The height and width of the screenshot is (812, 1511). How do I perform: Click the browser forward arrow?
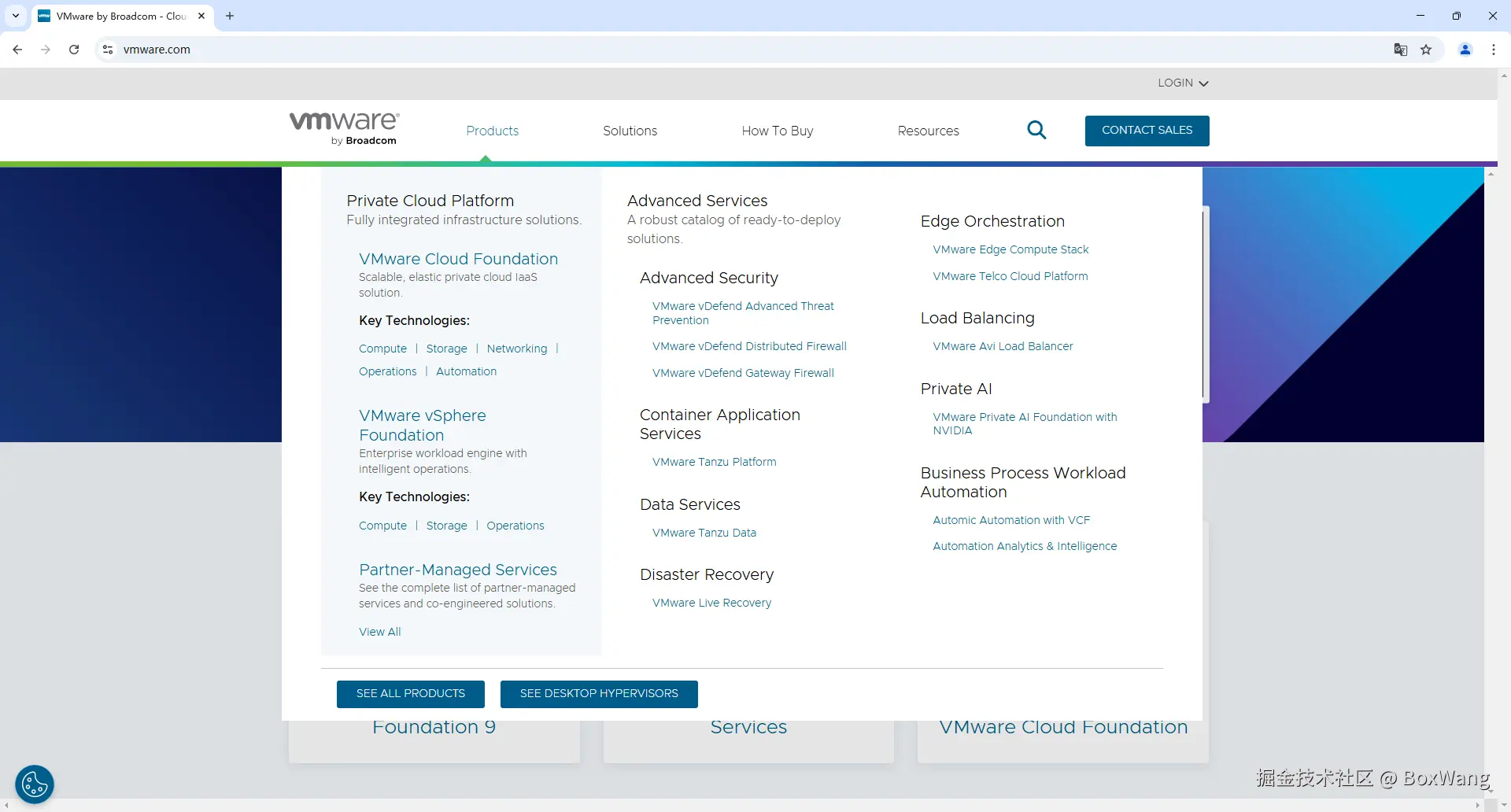coord(46,50)
